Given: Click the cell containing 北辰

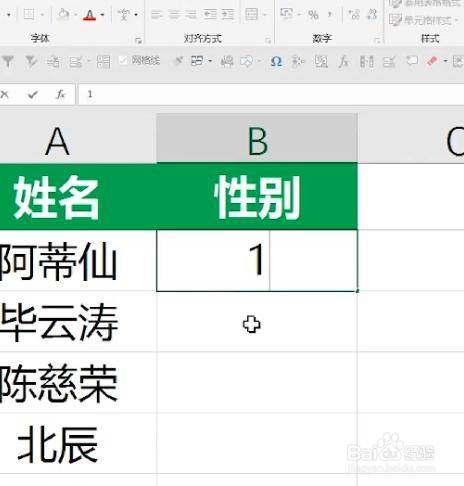Looking at the screenshot, I should pos(78,444).
